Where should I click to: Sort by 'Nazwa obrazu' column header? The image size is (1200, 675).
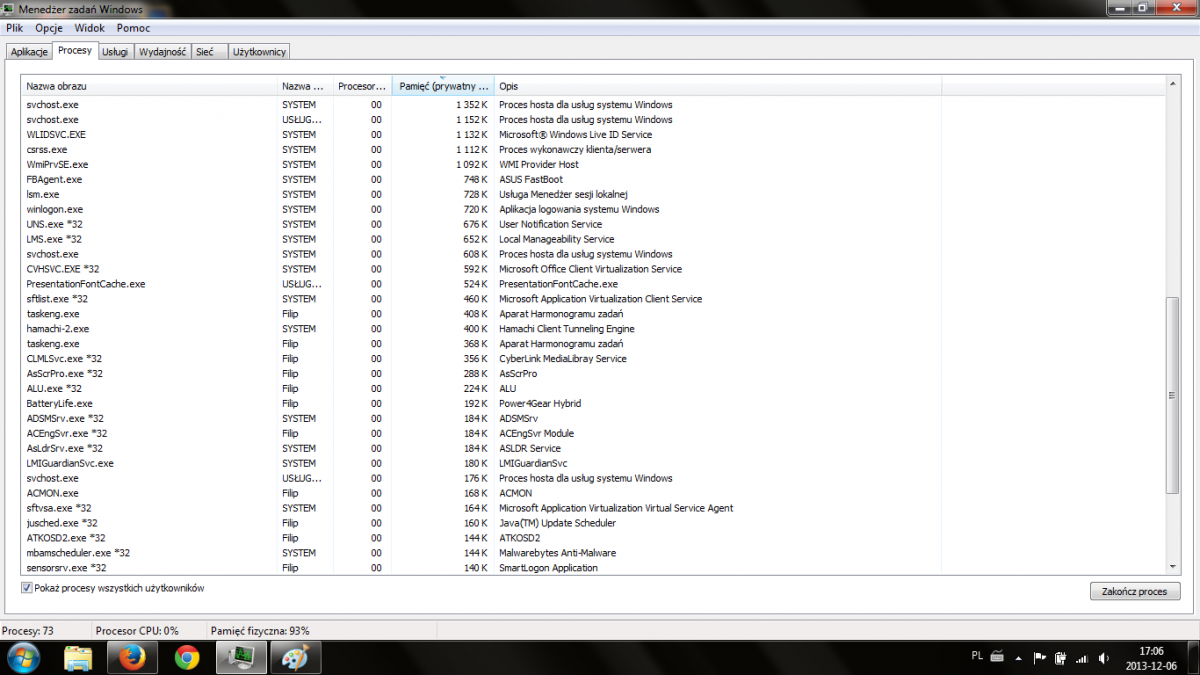[x=150, y=87]
